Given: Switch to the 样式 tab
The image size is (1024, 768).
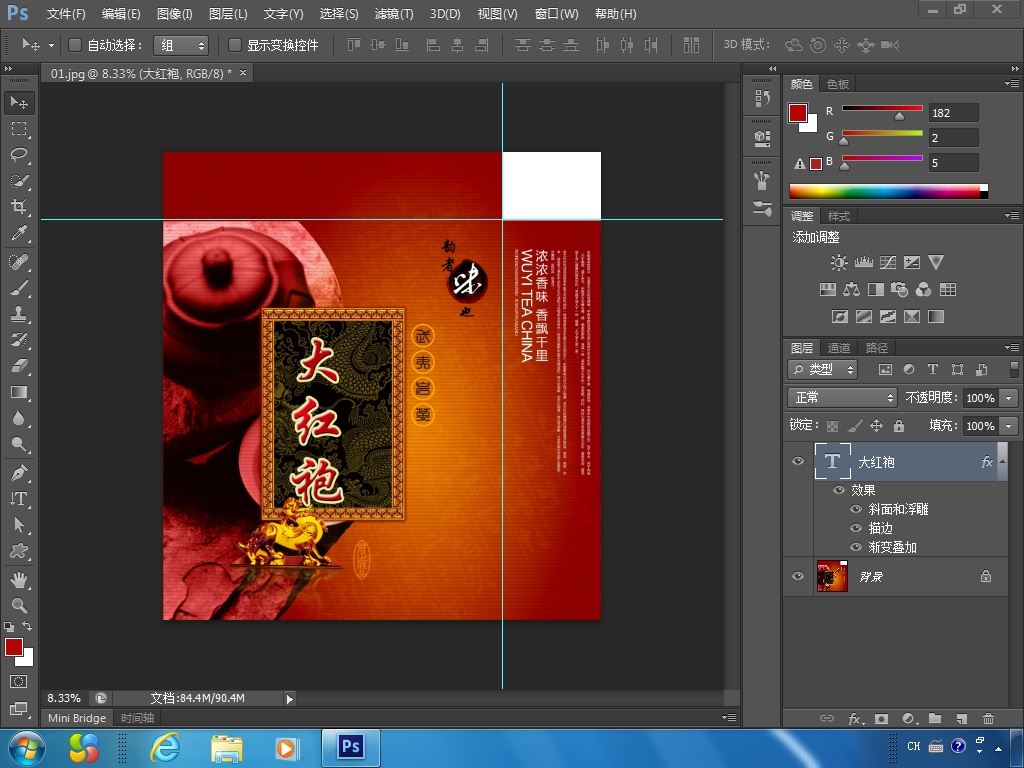Looking at the screenshot, I should (x=839, y=216).
